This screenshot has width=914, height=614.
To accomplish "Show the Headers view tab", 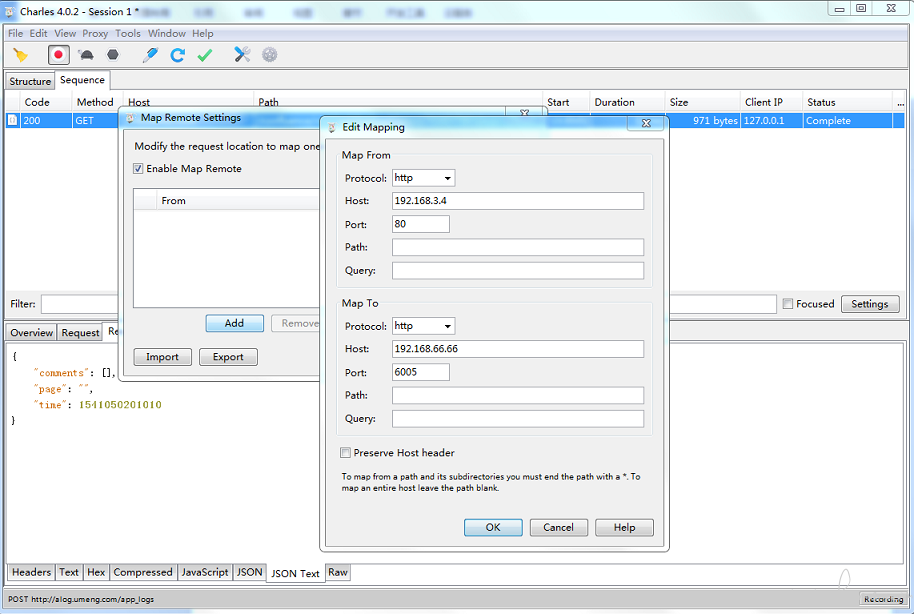I will (x=31, y=572).
